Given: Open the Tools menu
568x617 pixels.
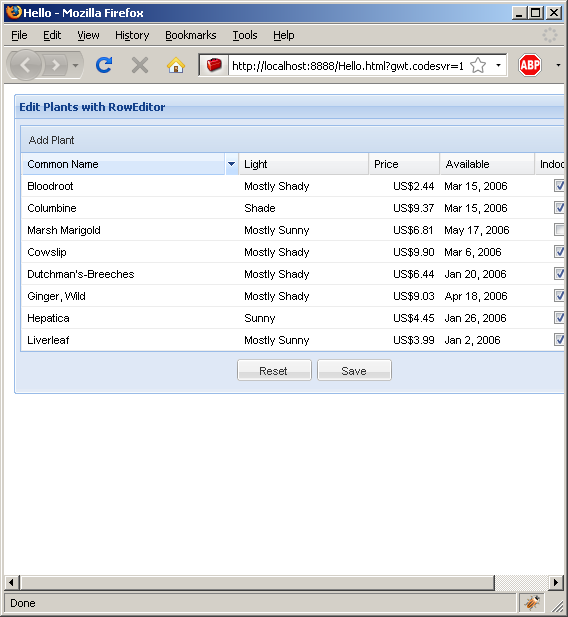Looking at the screenshot, I should [244, 35].
